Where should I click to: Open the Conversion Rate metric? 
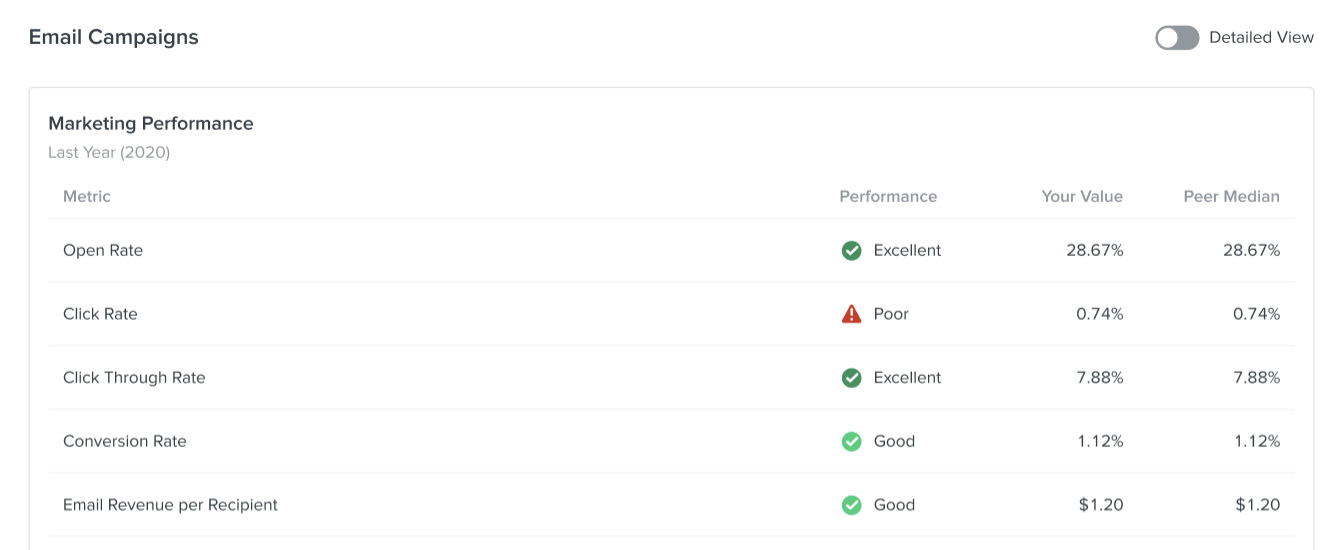125,441
